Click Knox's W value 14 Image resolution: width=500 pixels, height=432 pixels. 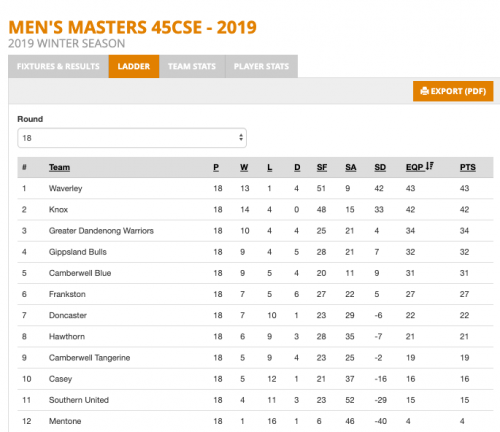(x=245, y=210)
